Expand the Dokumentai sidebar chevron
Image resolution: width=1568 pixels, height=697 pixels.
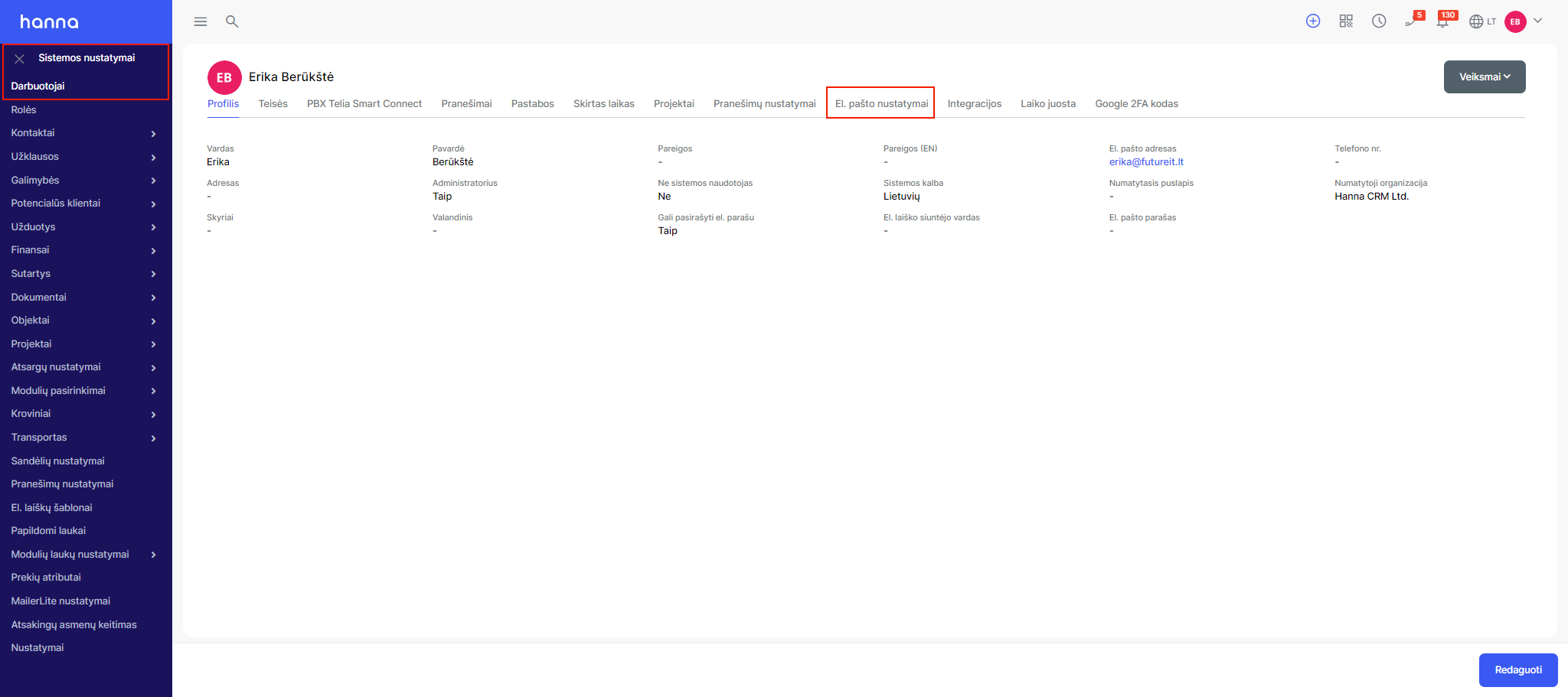click(x=153, y=298)
